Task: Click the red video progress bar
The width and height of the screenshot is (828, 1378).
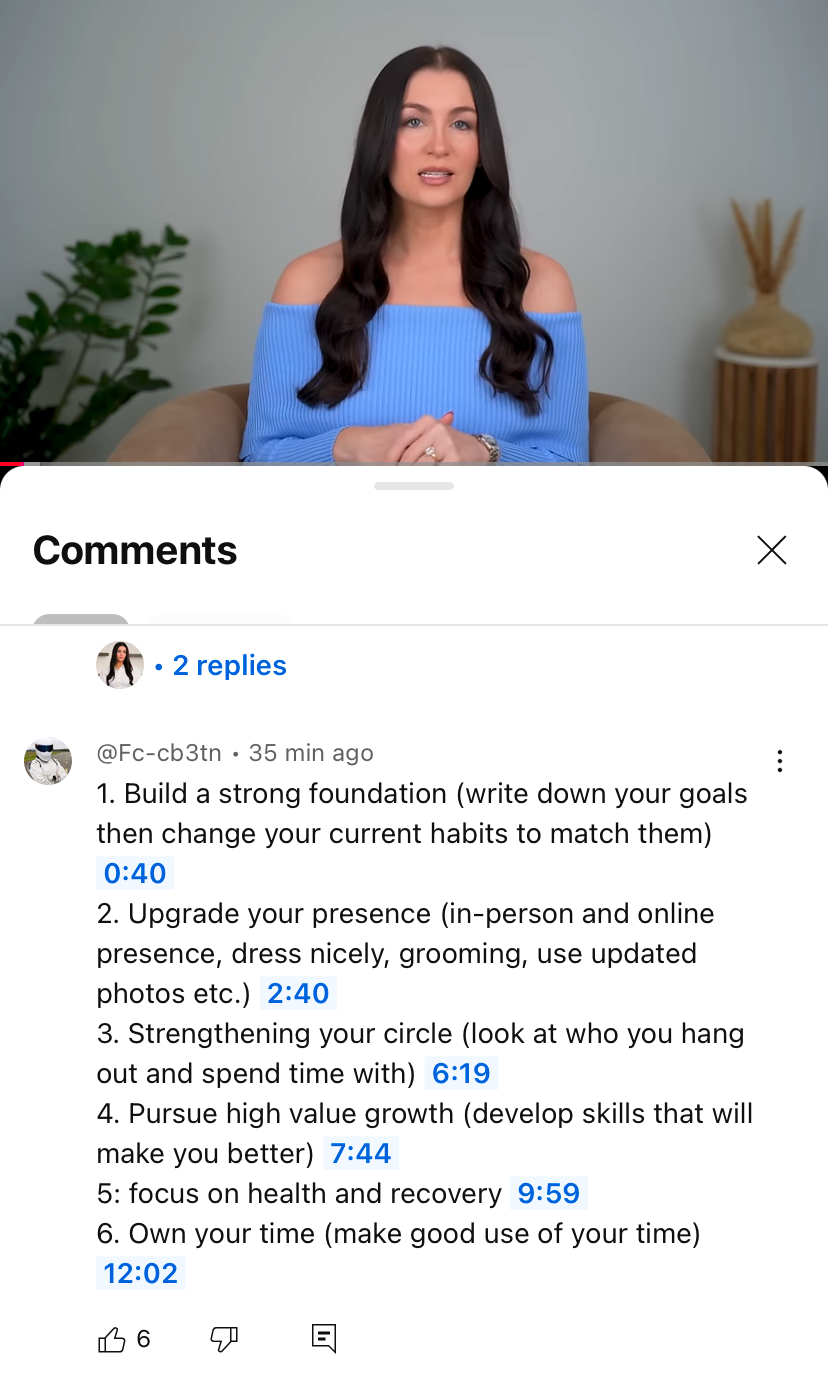Action: point(12,464)
